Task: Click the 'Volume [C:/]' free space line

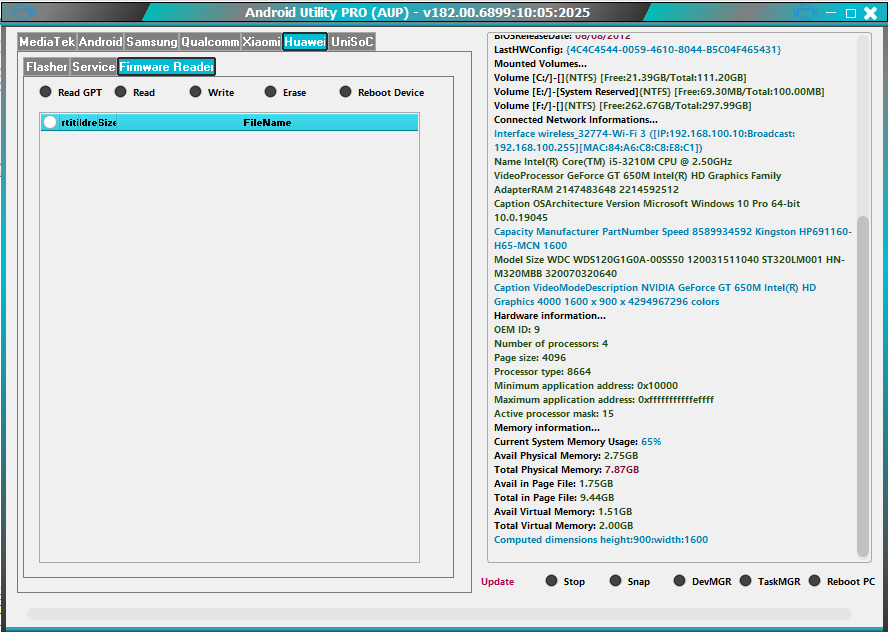Action: [x=620, y=78]
